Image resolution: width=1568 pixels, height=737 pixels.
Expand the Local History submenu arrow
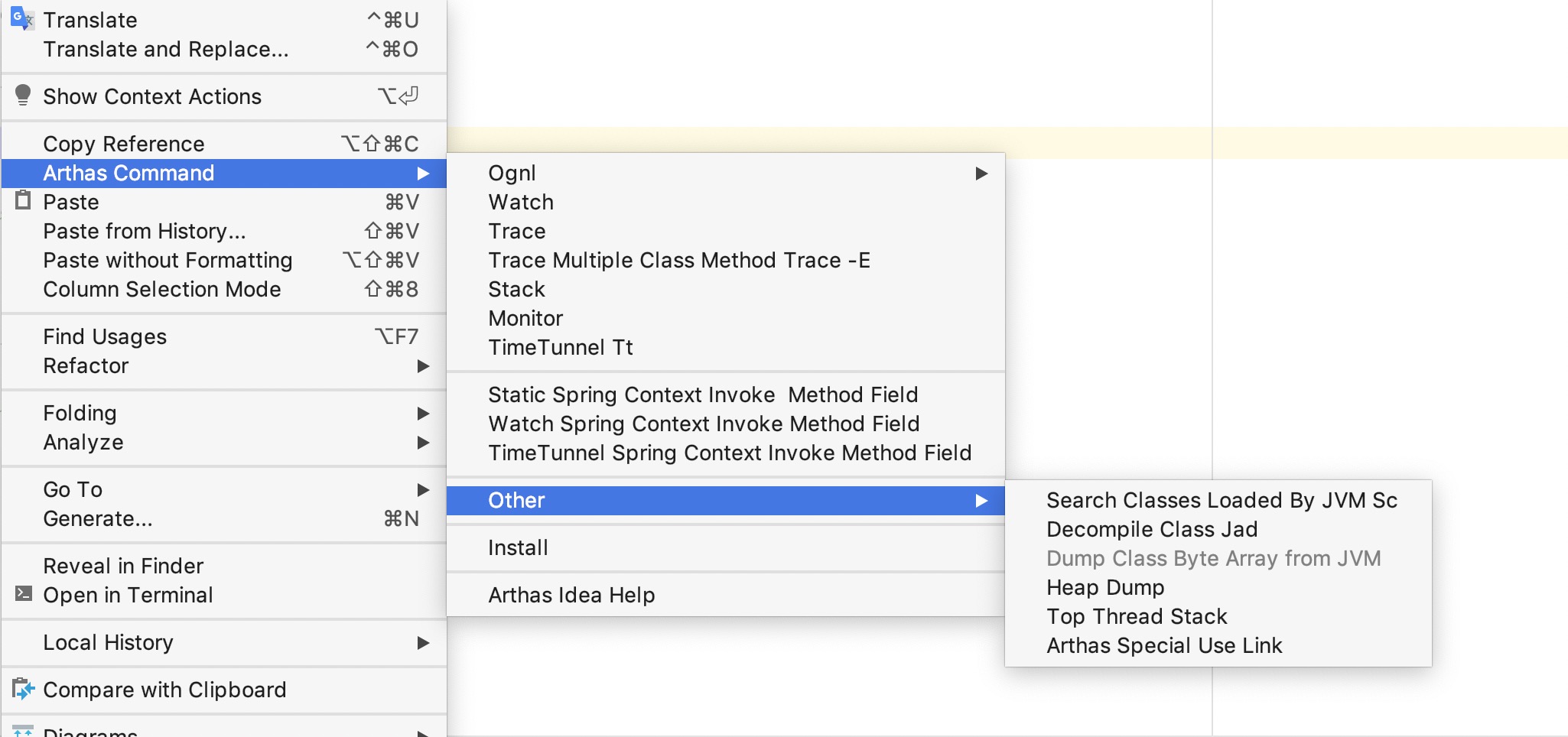(x=423, y=643)
